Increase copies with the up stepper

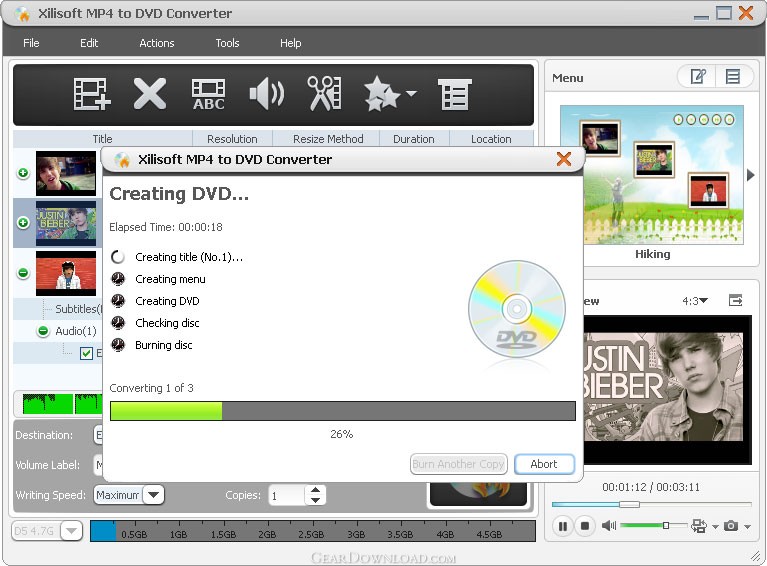click(x=316, y=490)
